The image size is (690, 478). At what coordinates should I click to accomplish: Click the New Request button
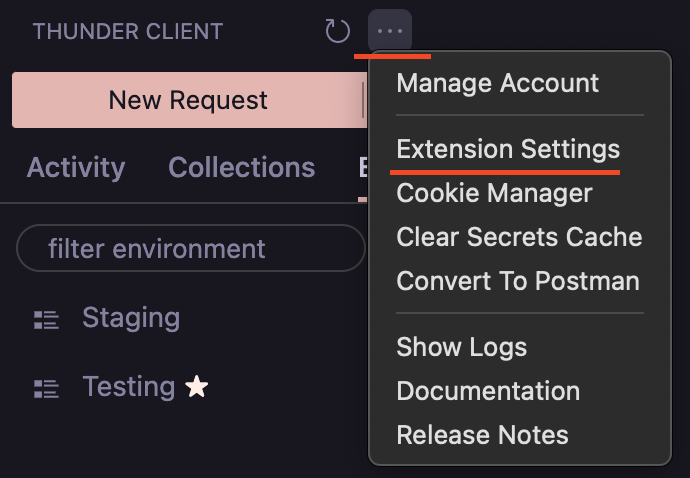[188, 100]
